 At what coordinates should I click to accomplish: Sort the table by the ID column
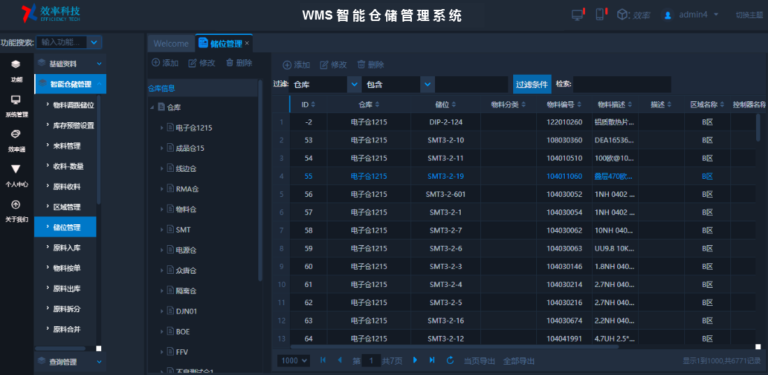[x=313, y=104]
